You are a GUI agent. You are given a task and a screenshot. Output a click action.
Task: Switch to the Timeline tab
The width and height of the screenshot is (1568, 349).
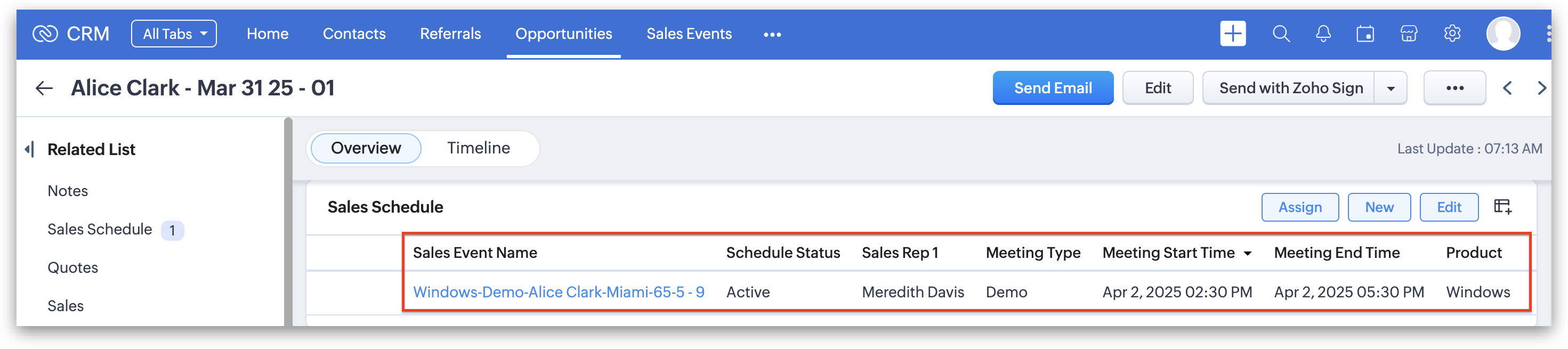tap(479, 148)
